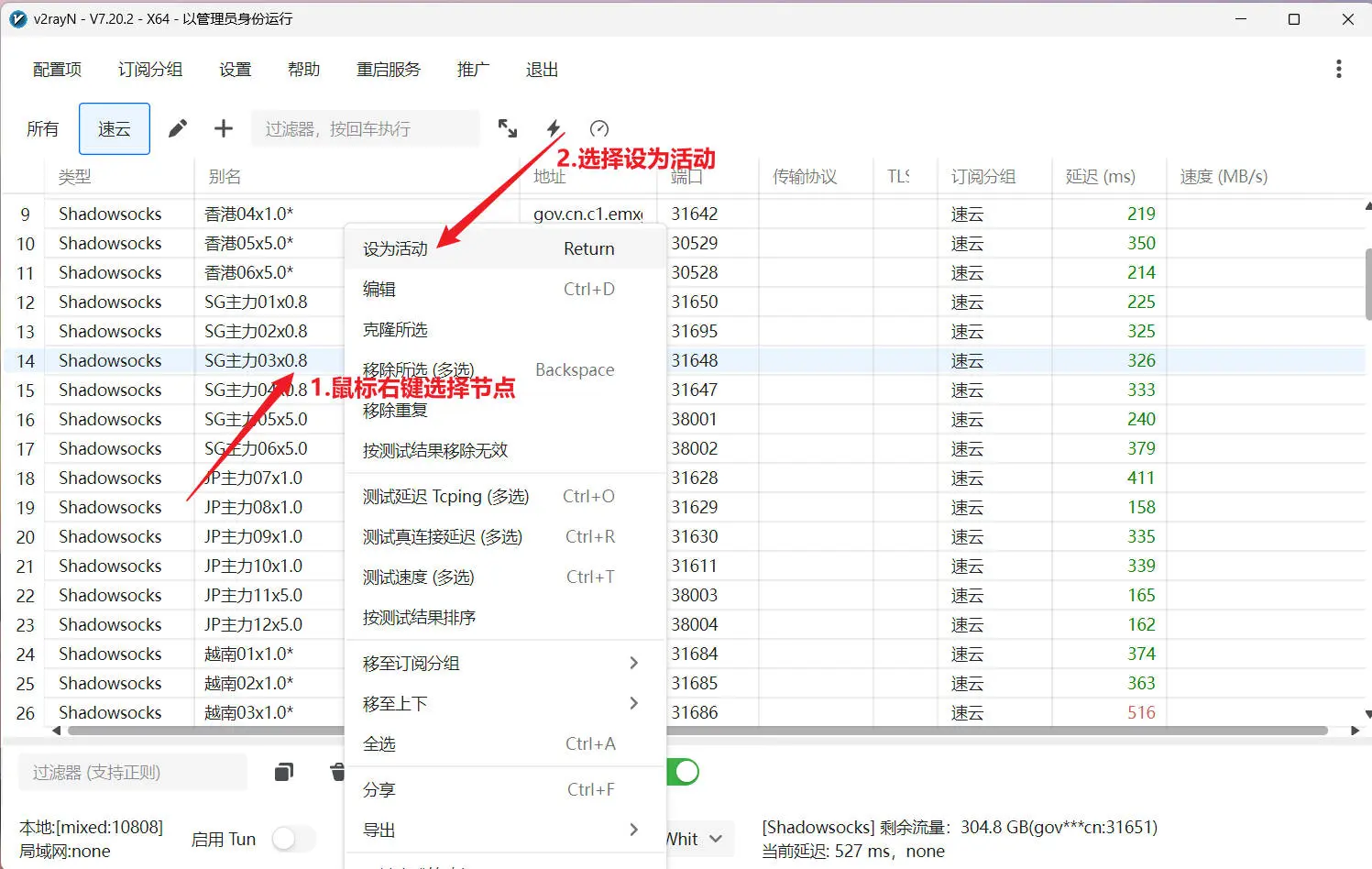
Task: Click the copy icon at the bottom toolbar
Action: pyautogui.click(x=284, y=772)
